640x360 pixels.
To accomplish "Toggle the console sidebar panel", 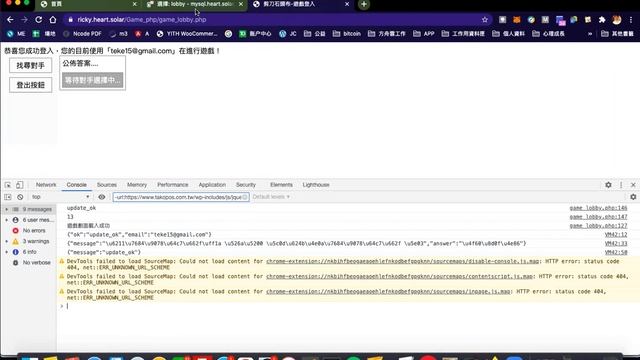I will 8,197.
